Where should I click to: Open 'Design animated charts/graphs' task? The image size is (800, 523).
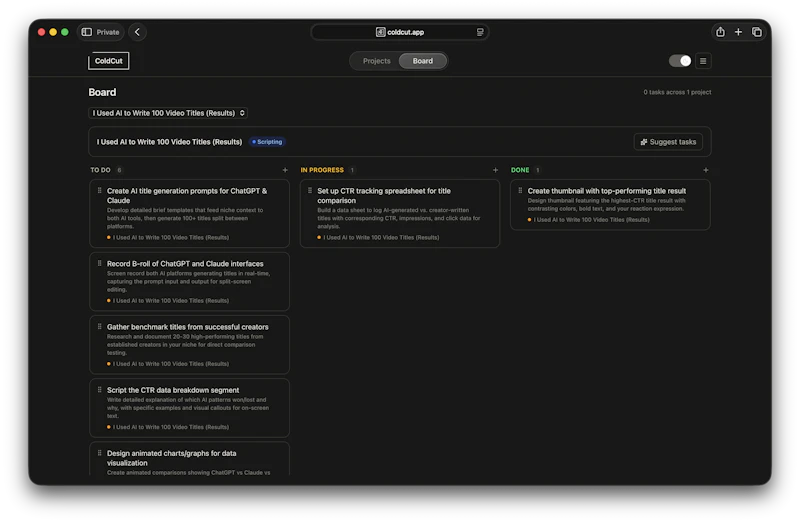tap(189, 459)
